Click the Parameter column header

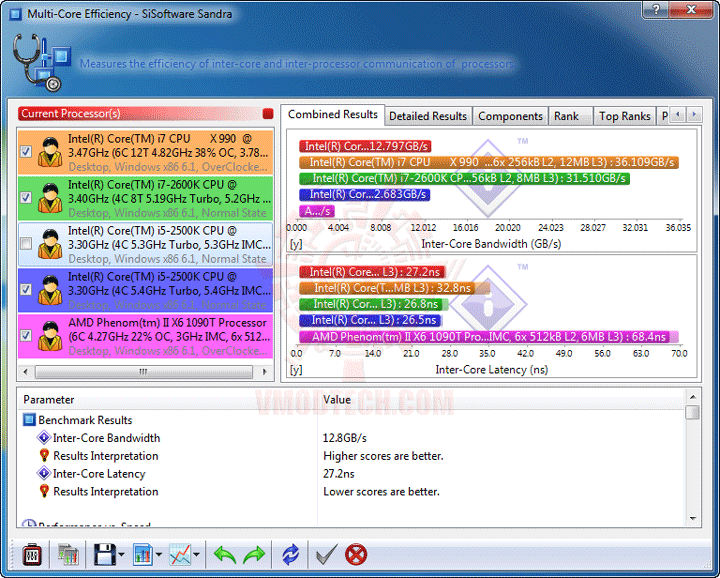(x=168, y=399)
